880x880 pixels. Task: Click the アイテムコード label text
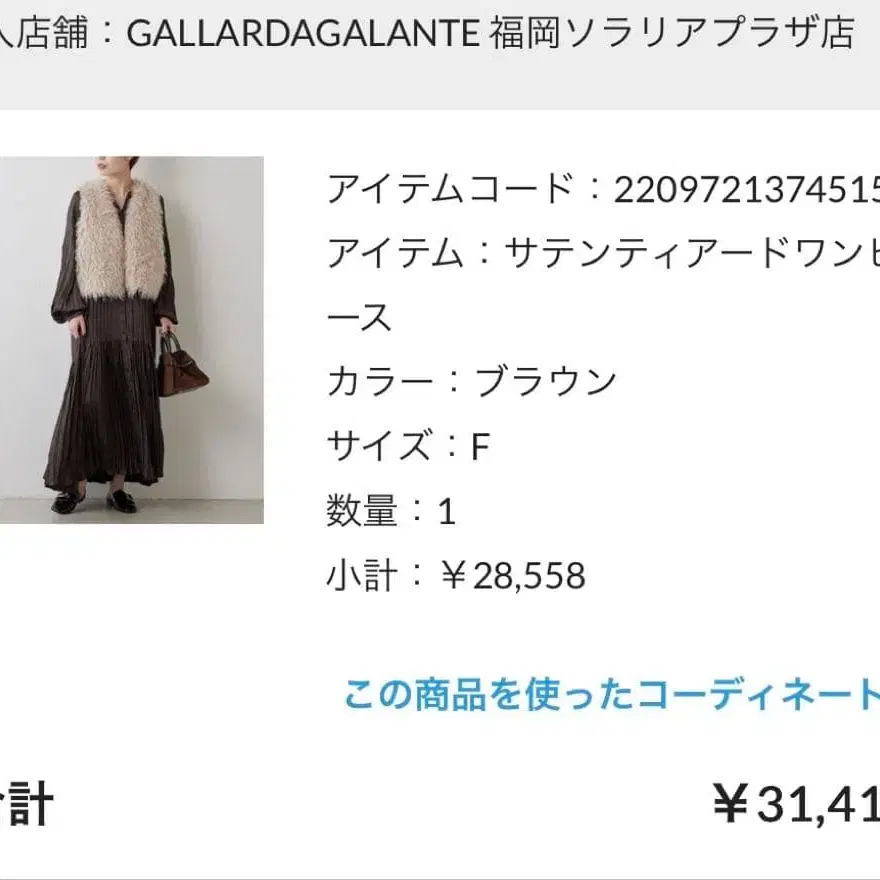pos(451,189)
